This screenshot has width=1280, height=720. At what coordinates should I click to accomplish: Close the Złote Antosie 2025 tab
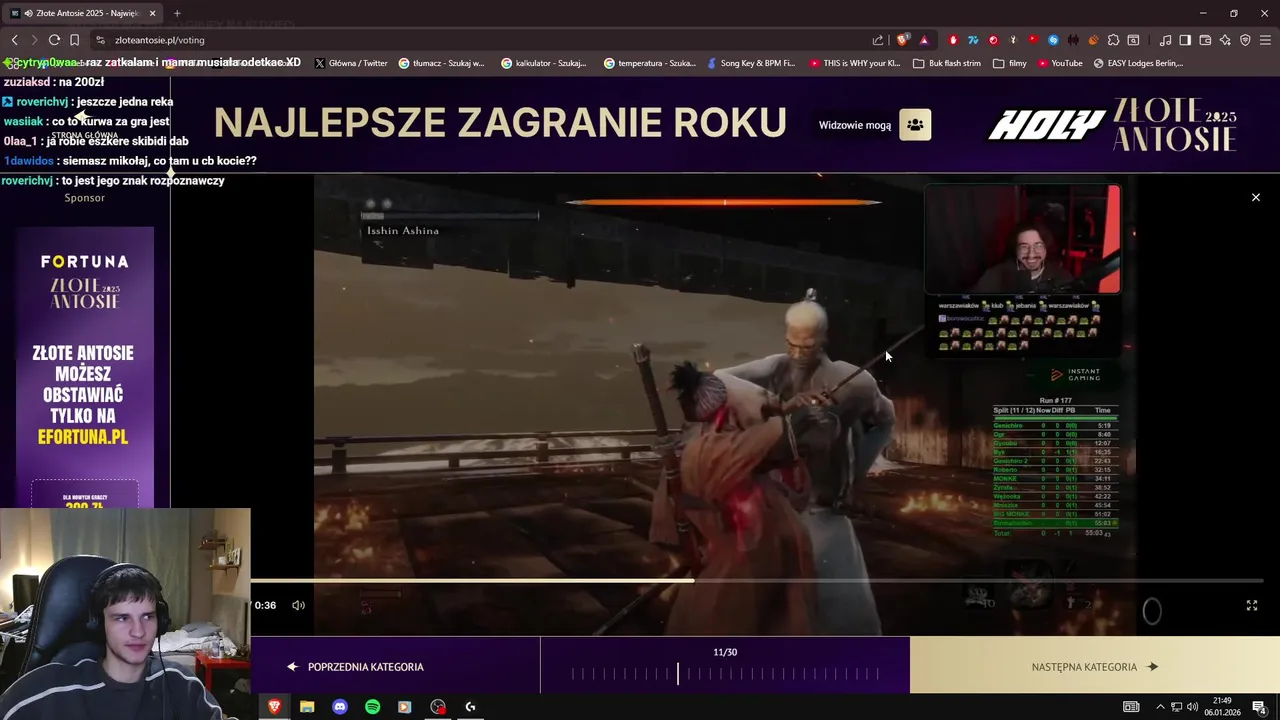[x=153, y=13]
